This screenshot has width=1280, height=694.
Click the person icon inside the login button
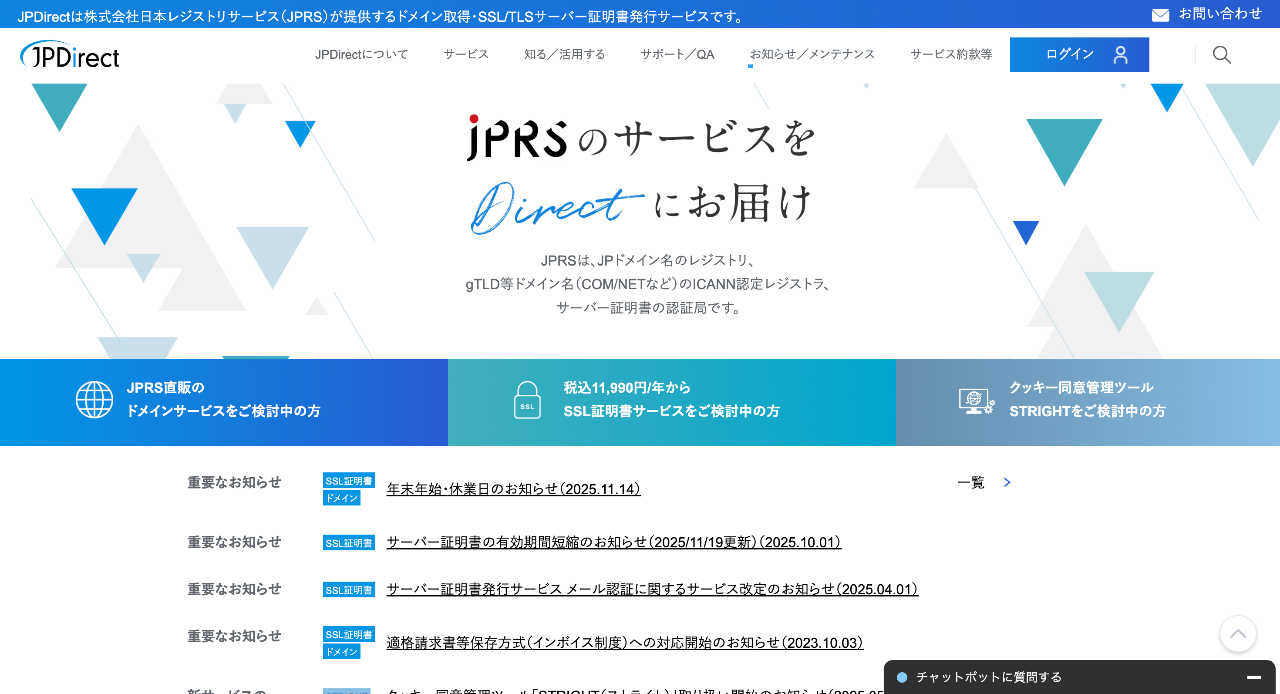pos(1119,54)
